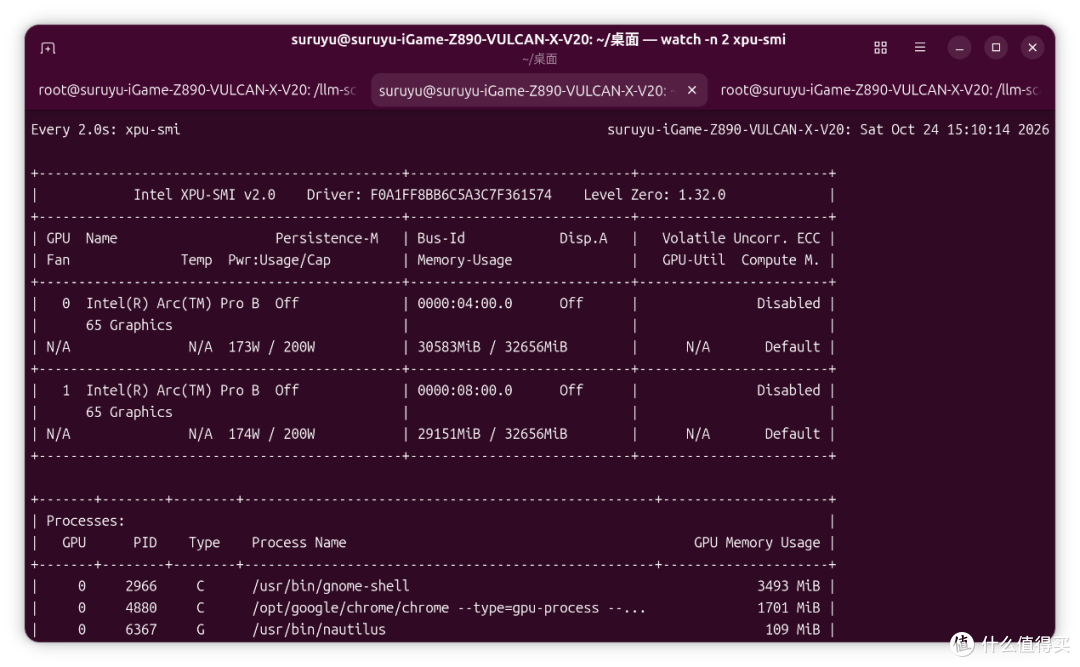This screenshot has height=667, width=1080.
Task: Open the terminal hamburger menu
Action: tap(920, 48)
